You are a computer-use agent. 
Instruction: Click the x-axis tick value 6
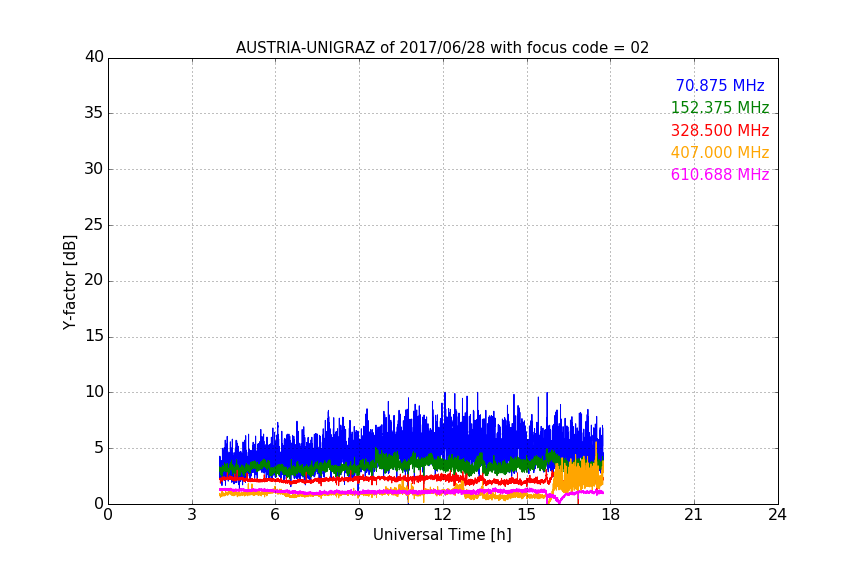276,515
